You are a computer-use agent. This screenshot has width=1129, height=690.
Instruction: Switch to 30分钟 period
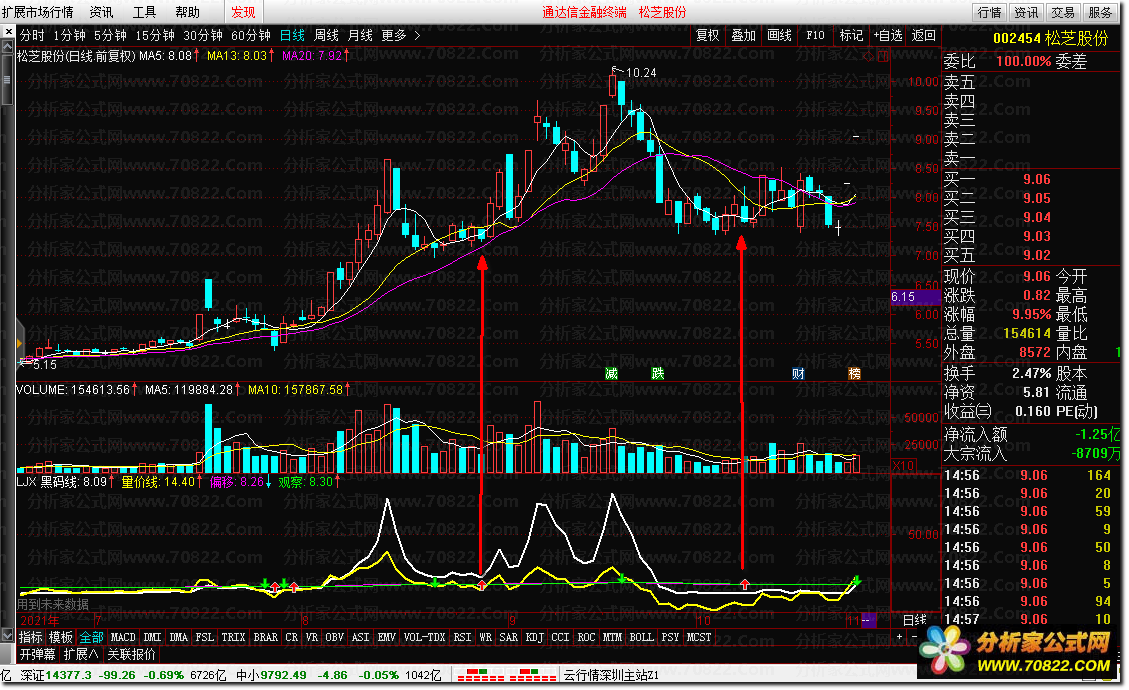coord(202,35)
